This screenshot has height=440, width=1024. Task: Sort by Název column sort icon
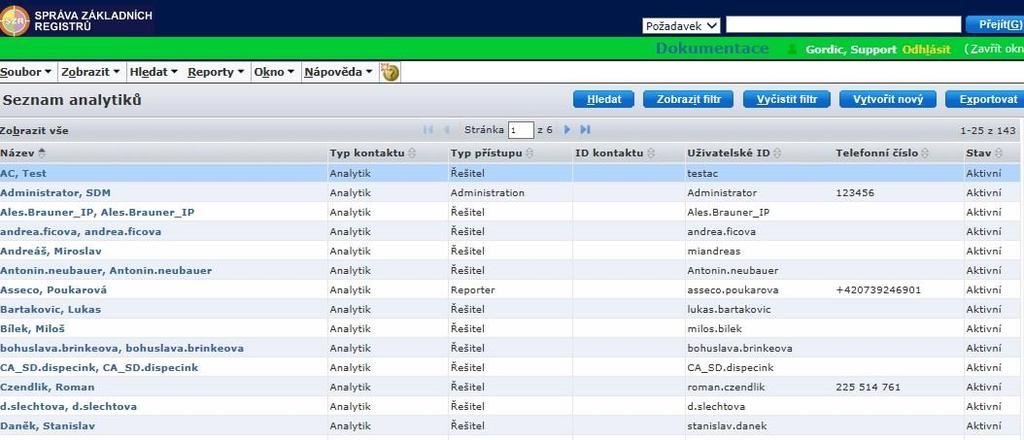[x=42, y=153]
